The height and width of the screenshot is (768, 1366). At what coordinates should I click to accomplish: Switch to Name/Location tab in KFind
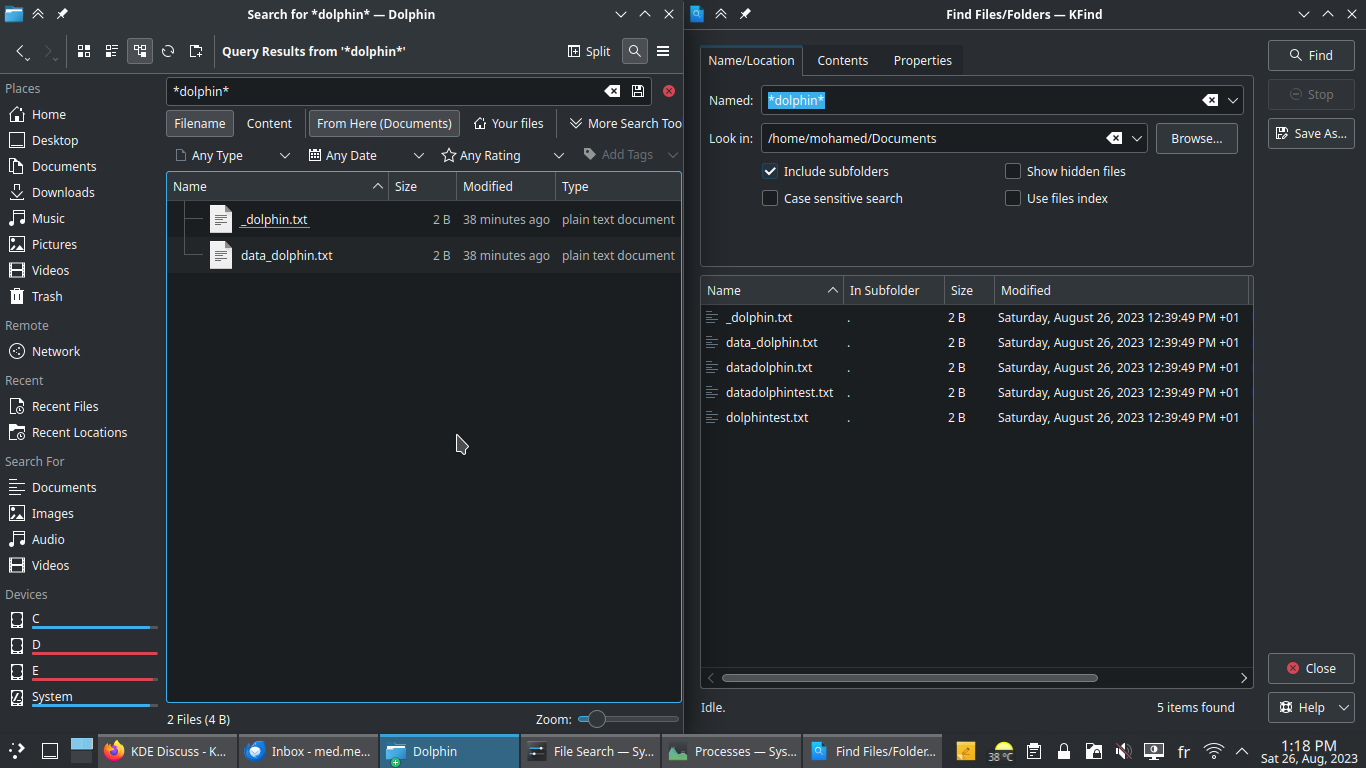coord(751,60)
